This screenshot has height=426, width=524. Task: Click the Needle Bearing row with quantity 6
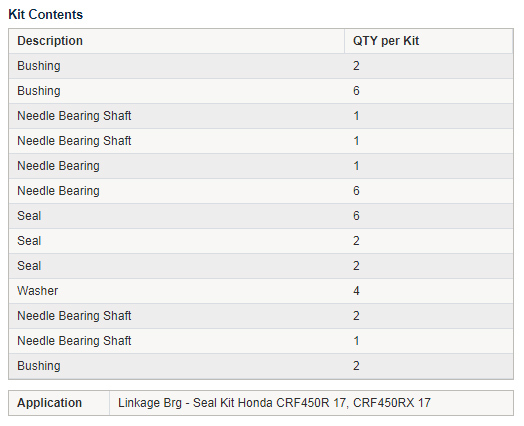coord(261,191)
